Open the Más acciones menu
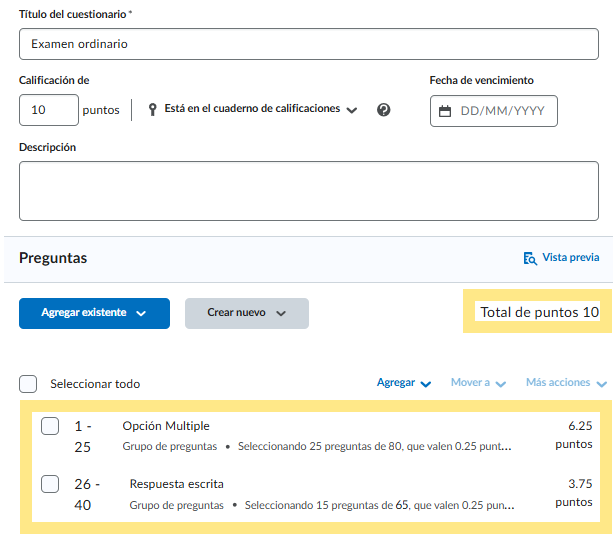Viewport: 613px width, 538px height. click(x=565, y=383)
